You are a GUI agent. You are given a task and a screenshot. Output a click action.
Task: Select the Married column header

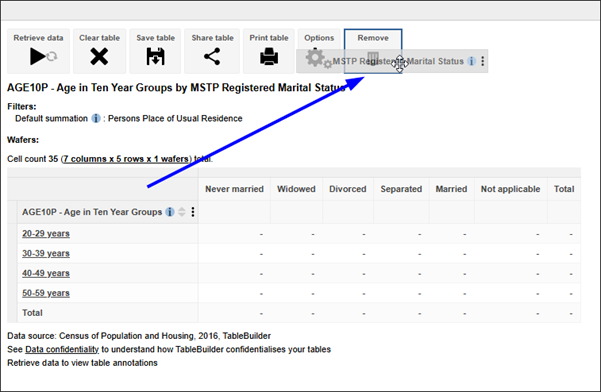[451, 189]
